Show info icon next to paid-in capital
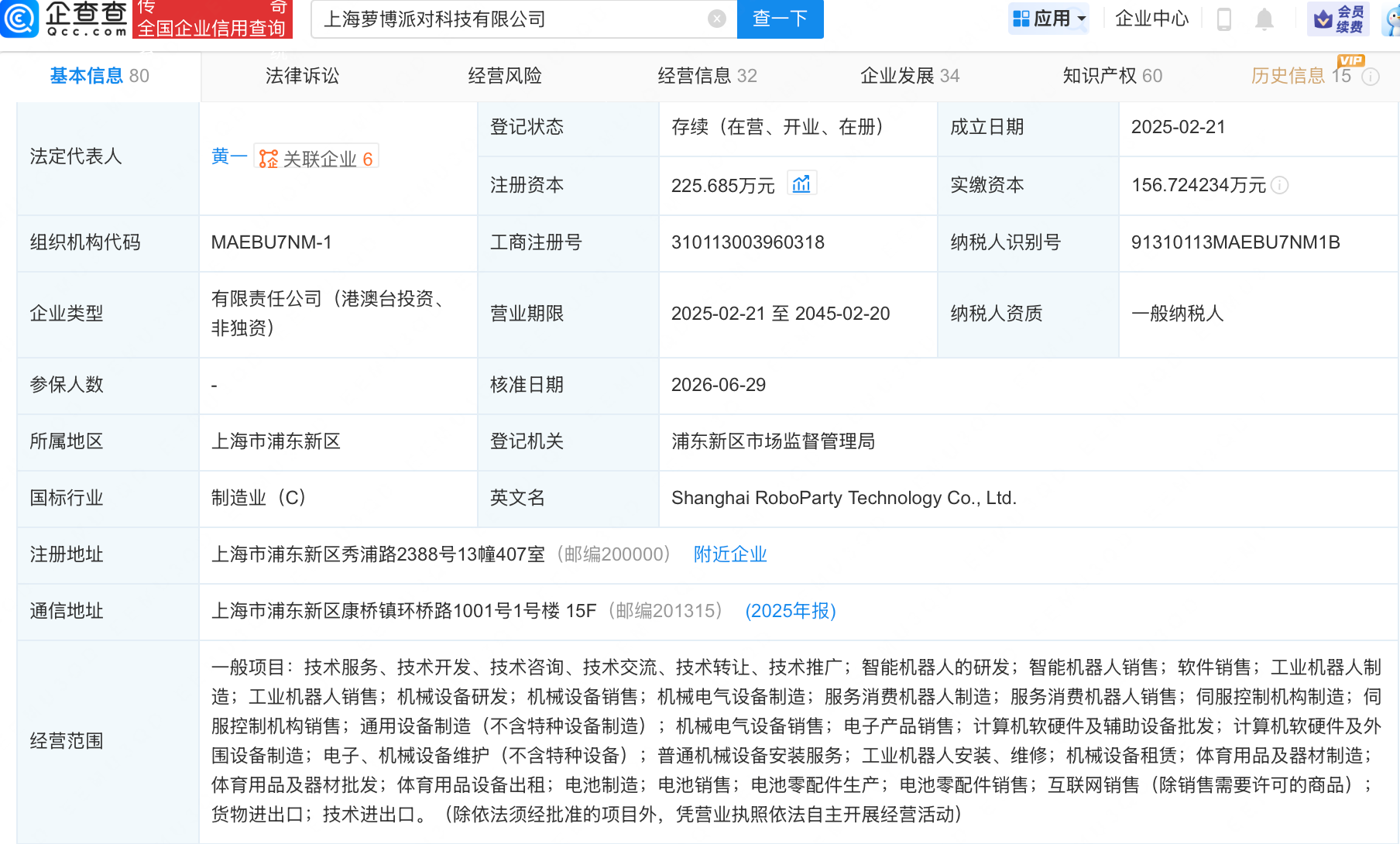1400x844 pixels. coord(1280,185)
